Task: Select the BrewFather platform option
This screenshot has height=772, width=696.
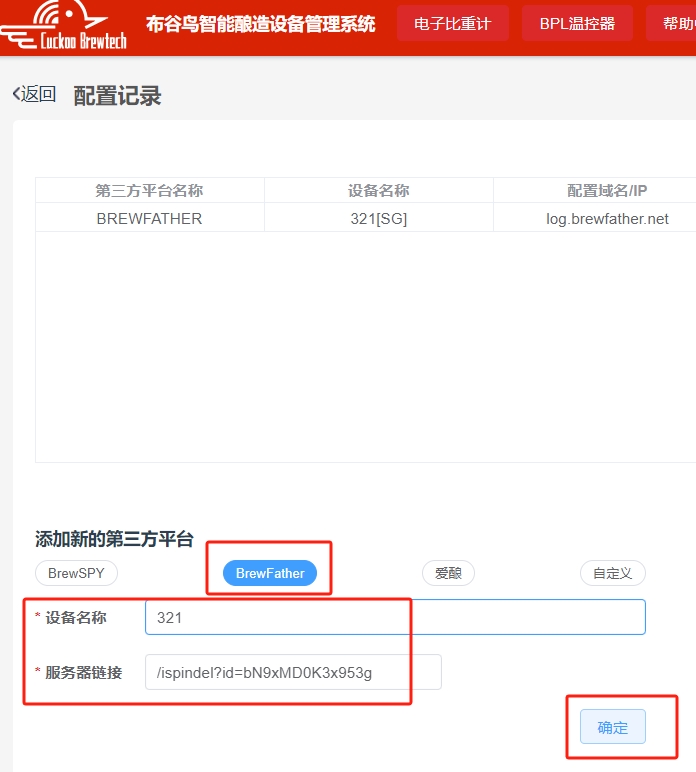Action: [x=270, y=573]
